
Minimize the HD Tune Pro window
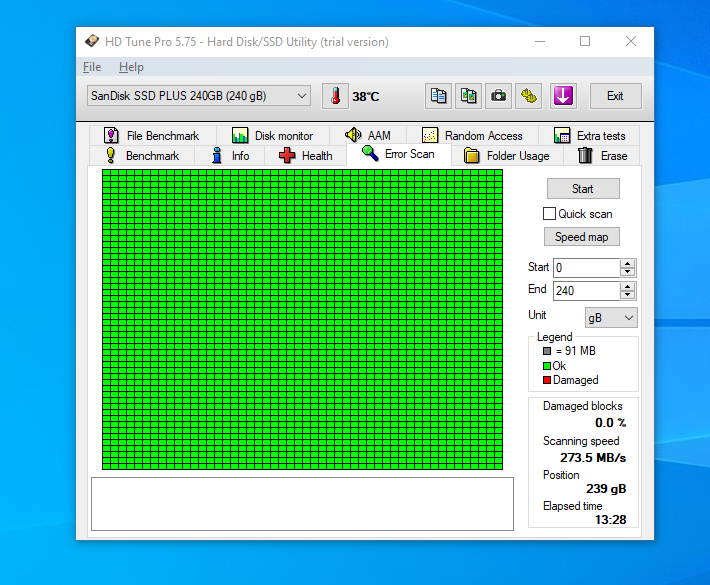(540, 41)
